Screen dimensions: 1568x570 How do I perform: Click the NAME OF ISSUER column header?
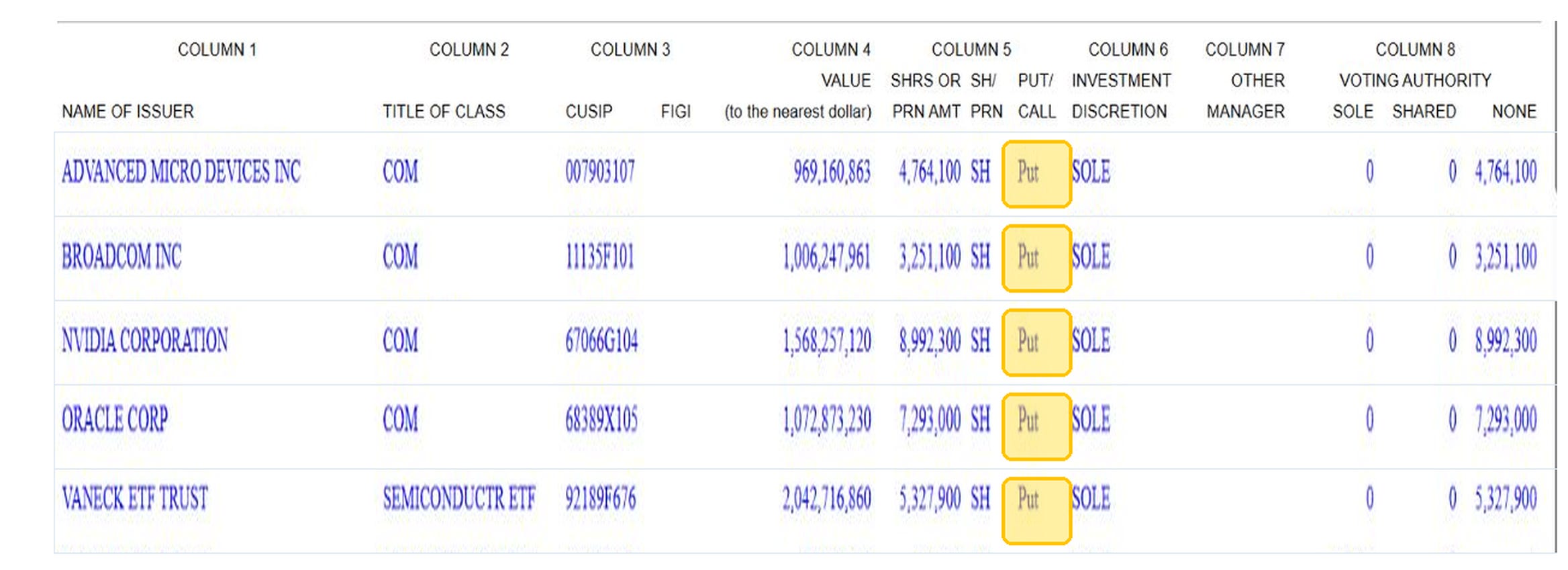coord(128,111)
